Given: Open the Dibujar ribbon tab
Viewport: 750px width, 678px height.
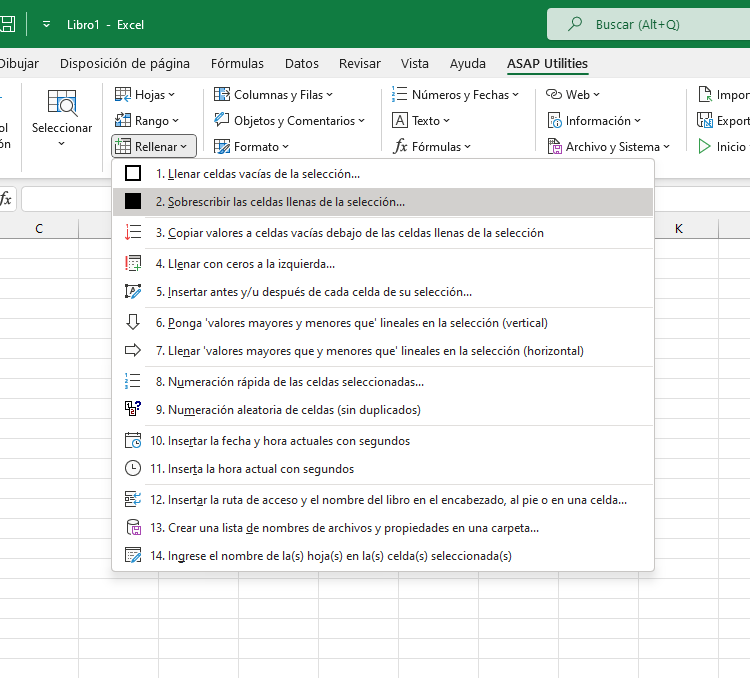Looking at the screenshot, I should click(19, 64).
